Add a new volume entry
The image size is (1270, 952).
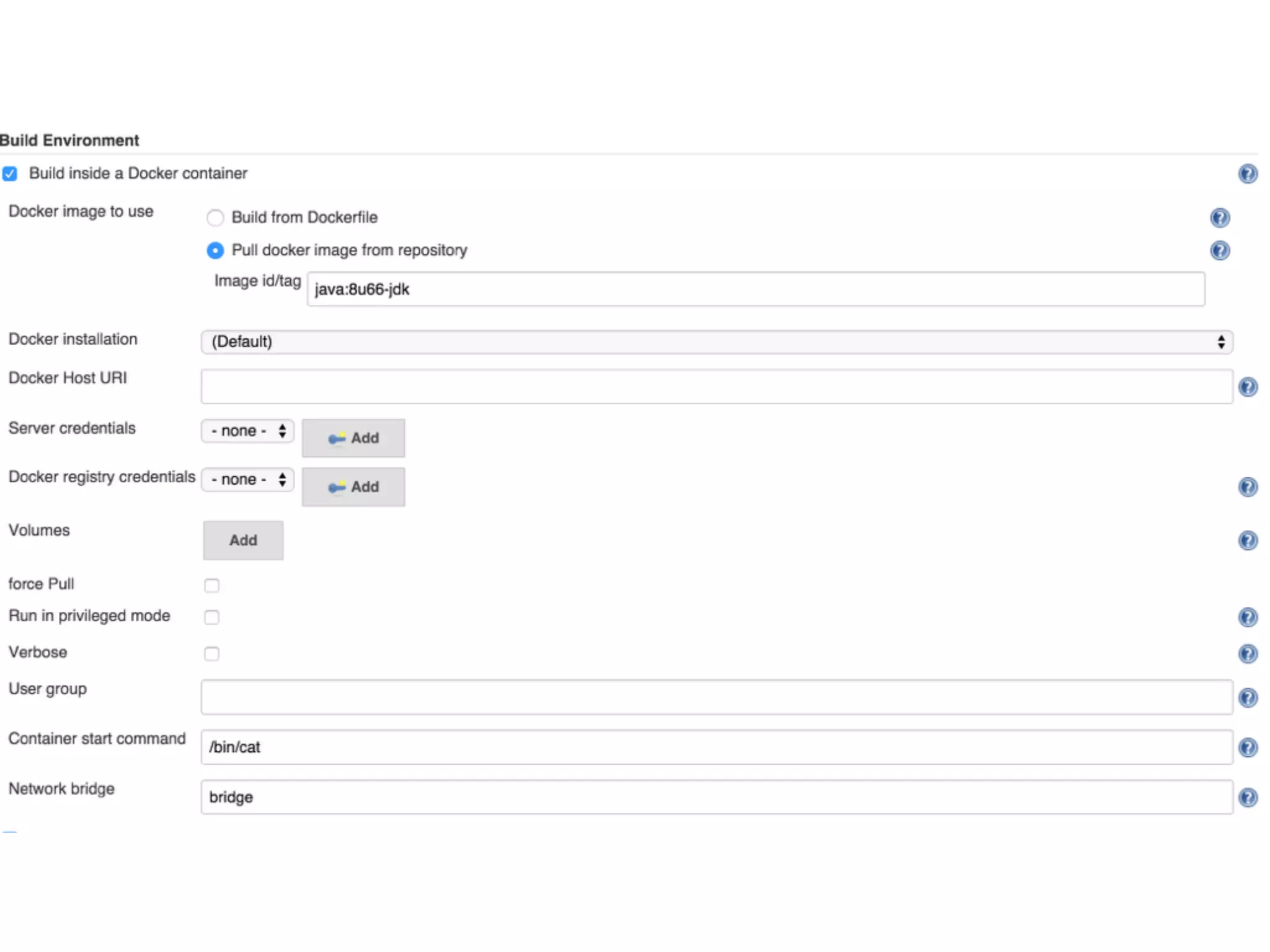point(243,540)
